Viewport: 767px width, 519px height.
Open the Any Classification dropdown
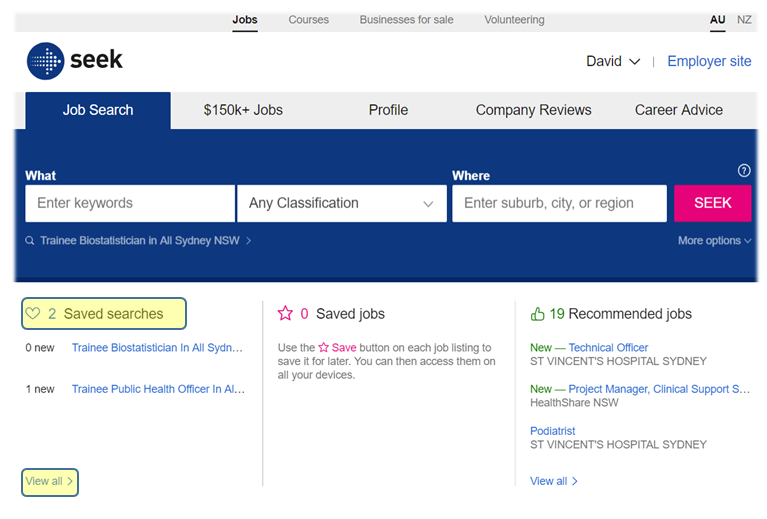(x=342, y=203)
